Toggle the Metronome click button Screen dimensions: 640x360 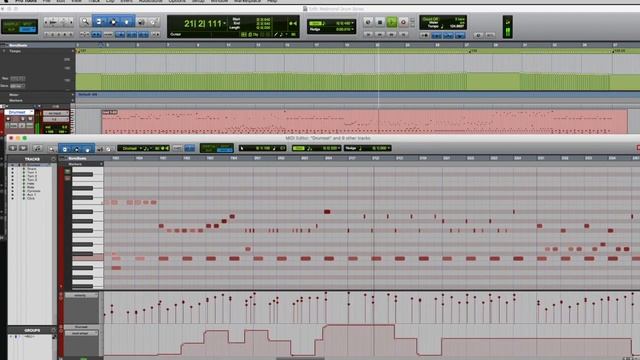(x=436, y=36)
